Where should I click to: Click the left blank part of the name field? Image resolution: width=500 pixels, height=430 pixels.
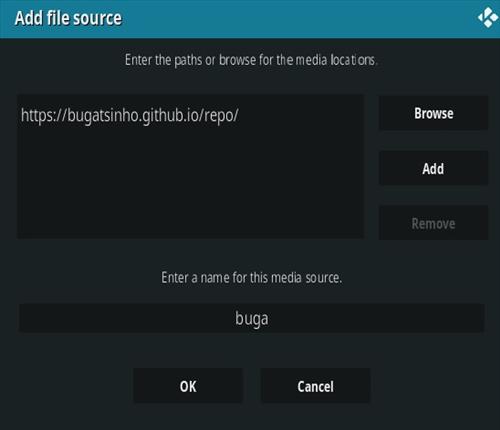pos(127,318)
